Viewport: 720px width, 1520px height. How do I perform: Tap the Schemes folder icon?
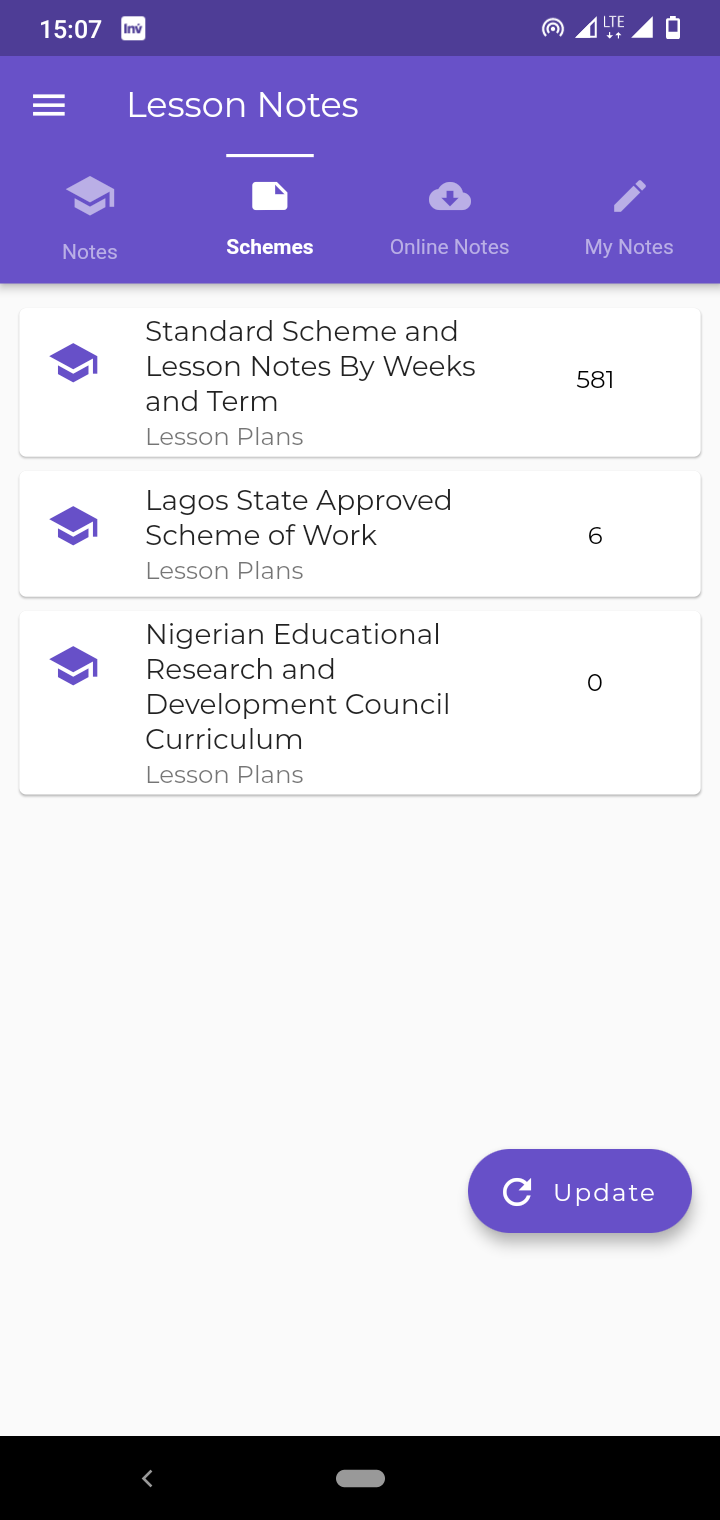[270, 196]
